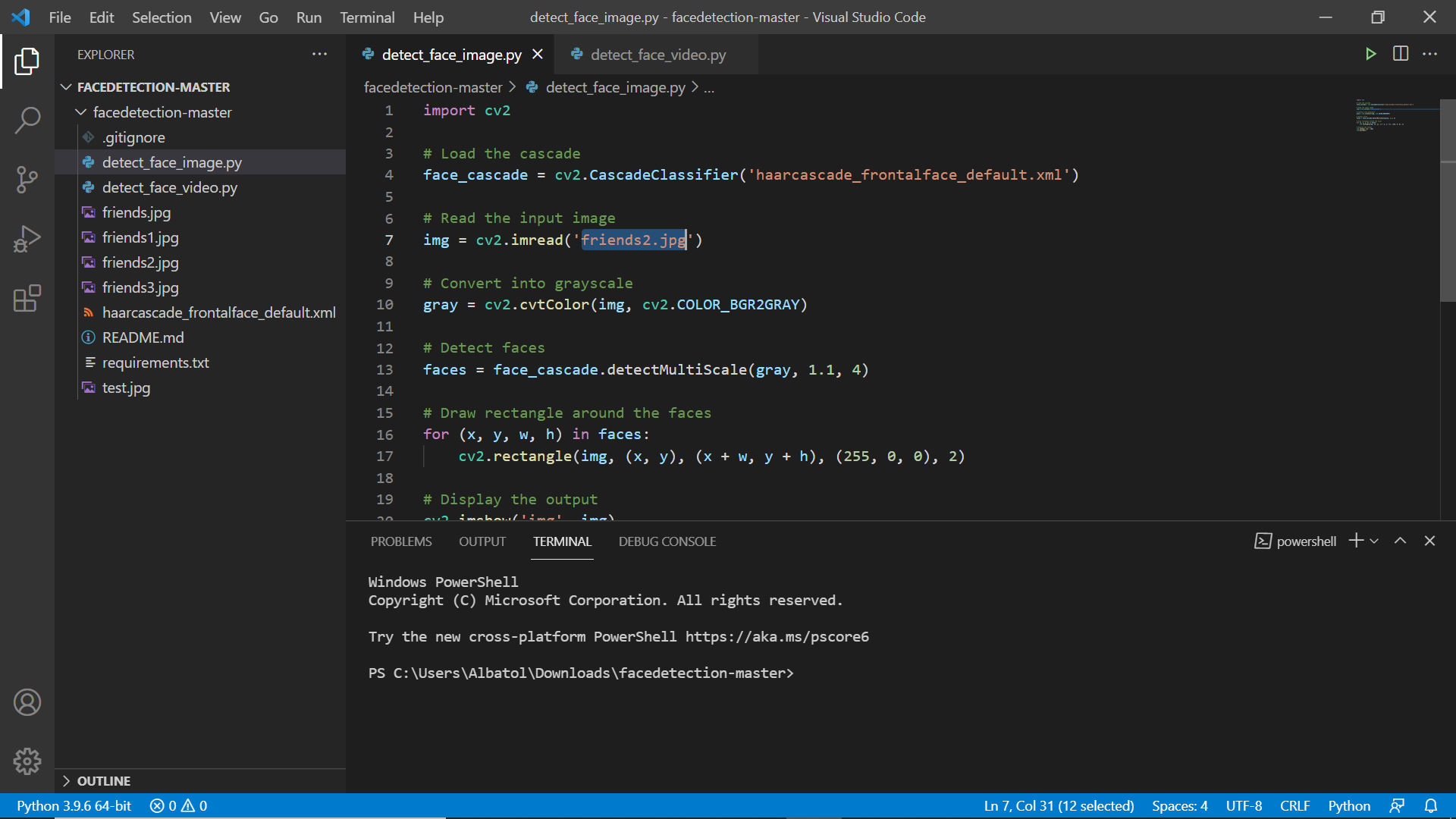This screenshot has height=819, width=1456.
Task: Split the editor to the right
Action: click(x=1401, y=54)
